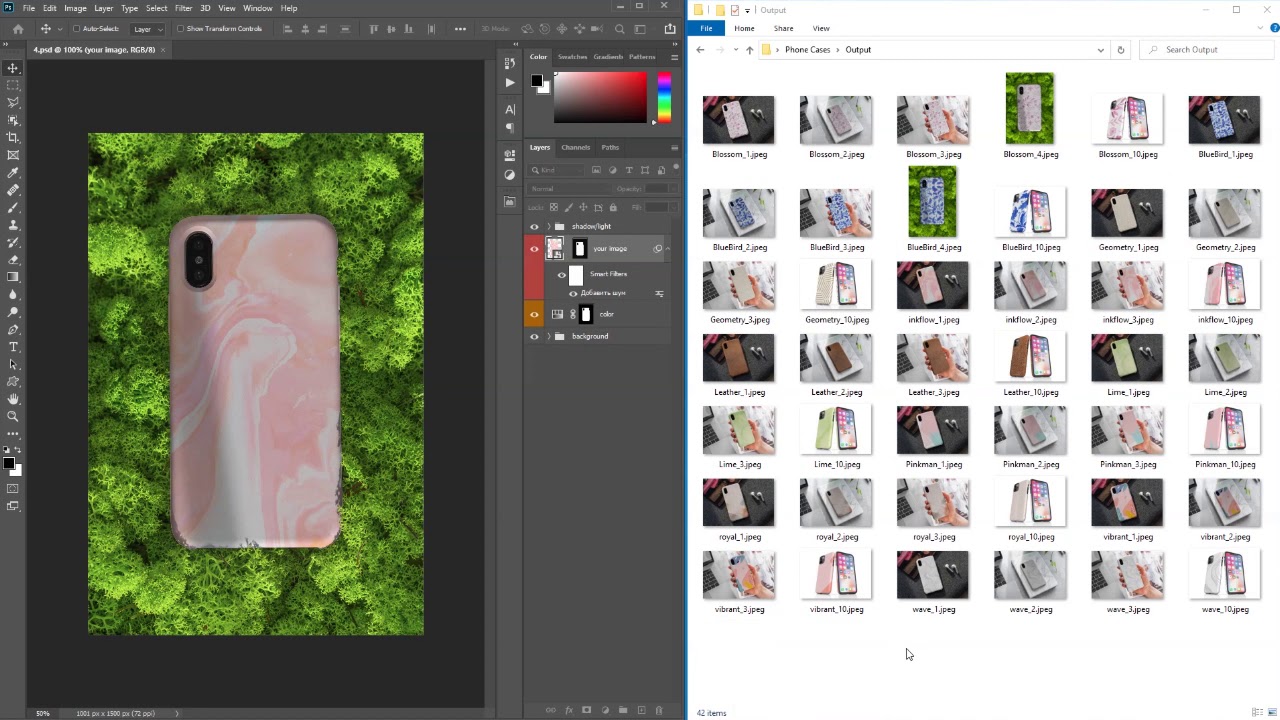Viewport: 1280px width, 720px height.
Task: Select the Healing Brush tool
Action: (13, 190)
